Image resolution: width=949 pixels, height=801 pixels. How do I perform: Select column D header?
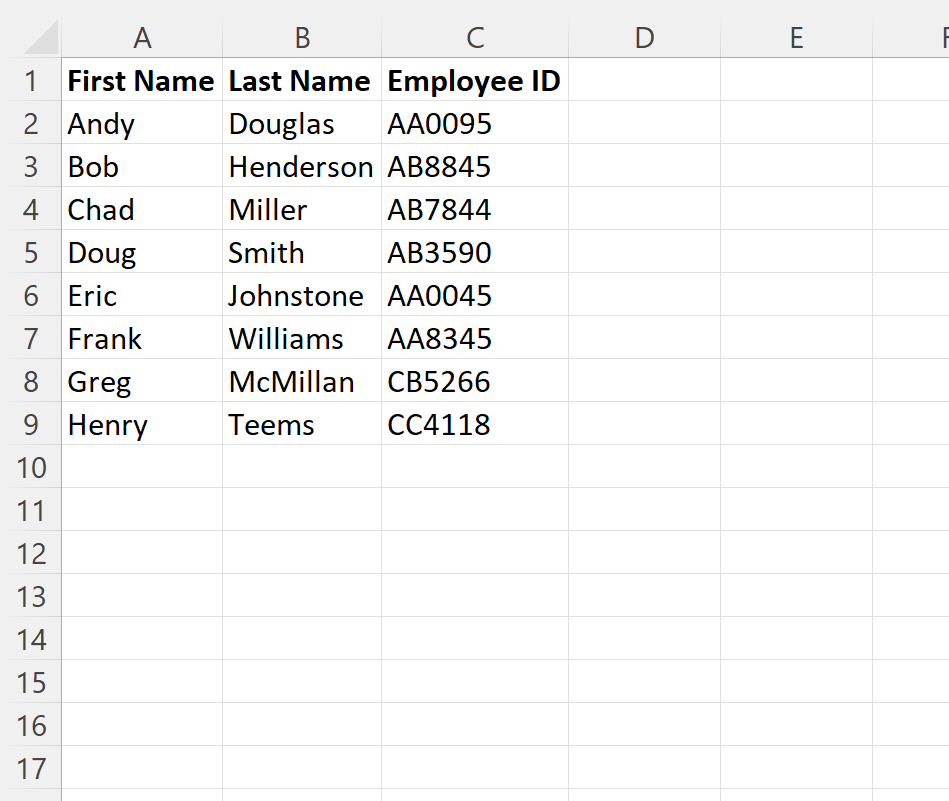[x=644, y=38]
